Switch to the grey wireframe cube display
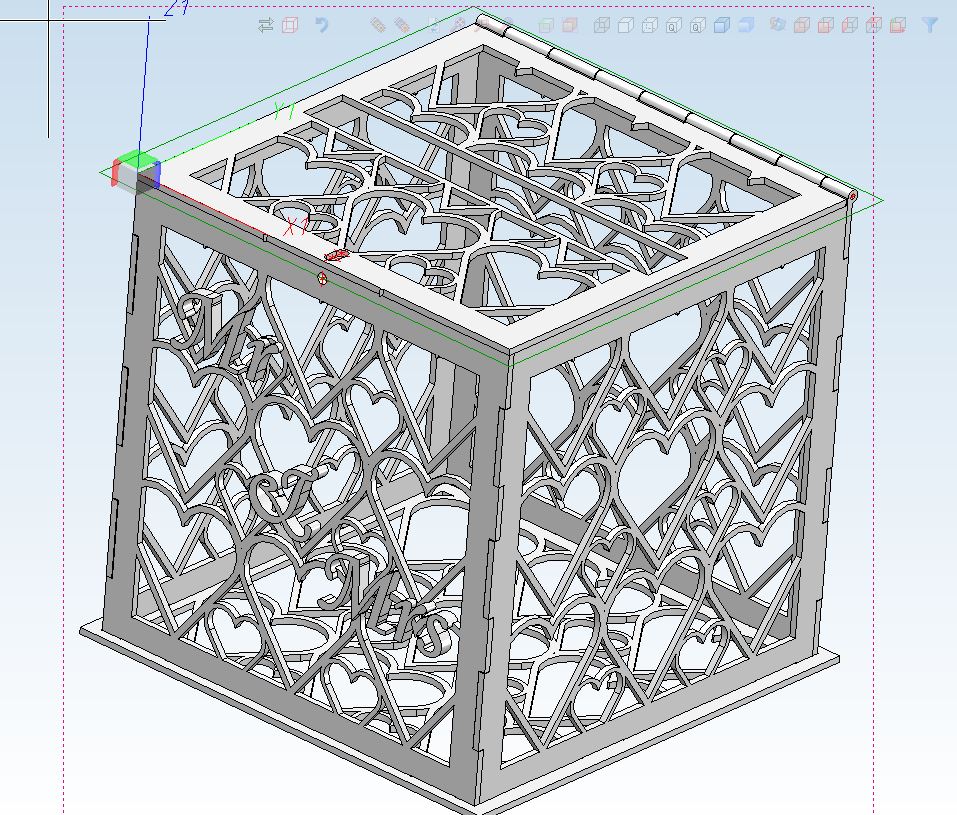This screenshot has width=957, height=815. pyautogui.click(x=602, y=25)
